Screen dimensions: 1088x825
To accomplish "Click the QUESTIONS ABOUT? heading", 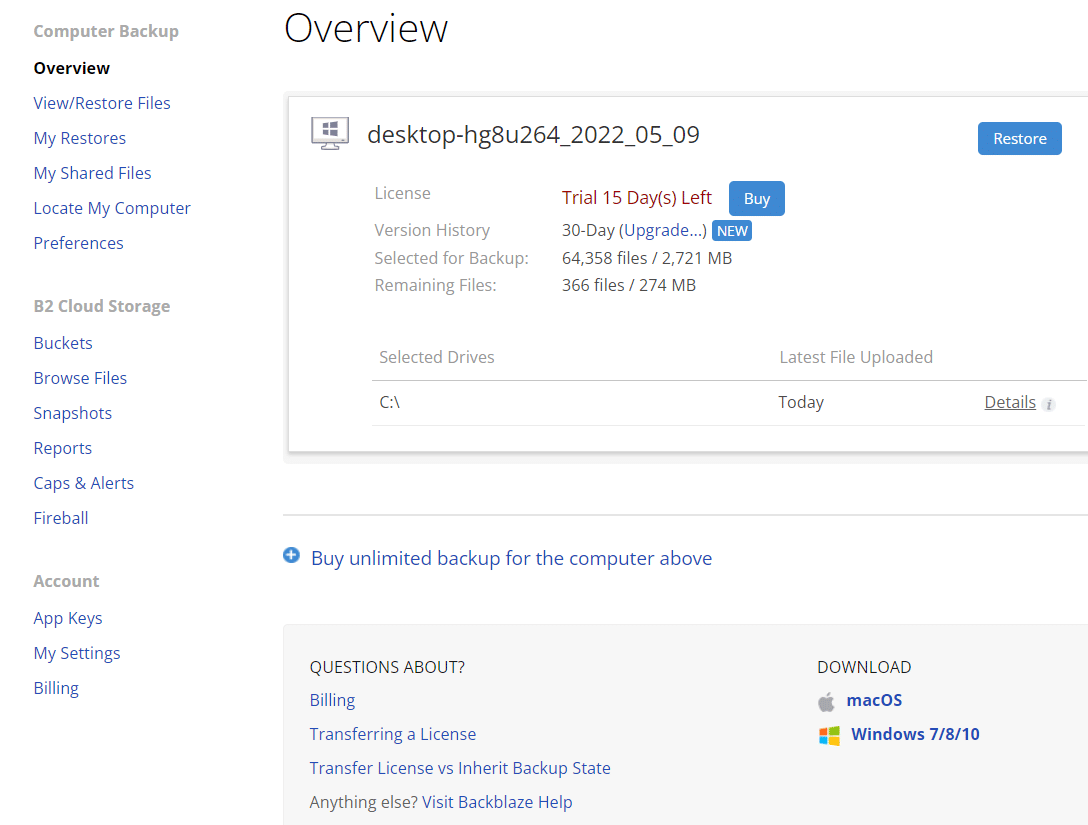I will 387,667.
